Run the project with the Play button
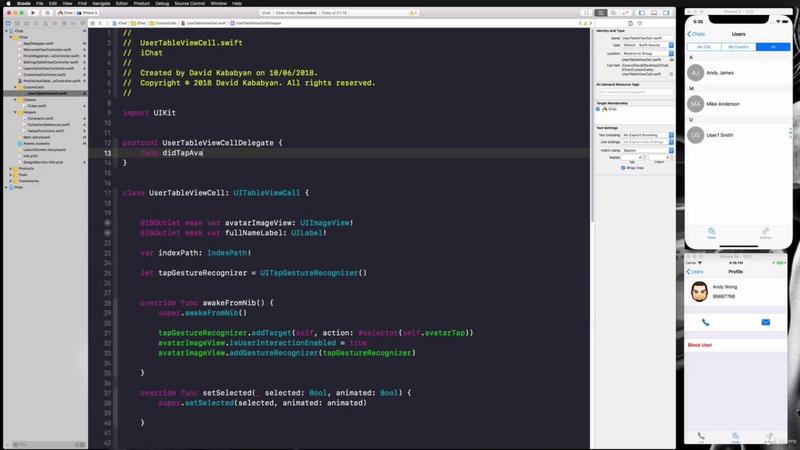Image resolution: width=800 pixels, height=450 pixels. coord(33,12)
